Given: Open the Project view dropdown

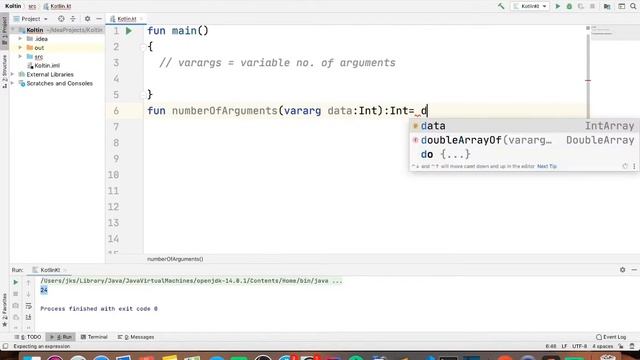Looking at the screenshot, I should click(31, 19).
